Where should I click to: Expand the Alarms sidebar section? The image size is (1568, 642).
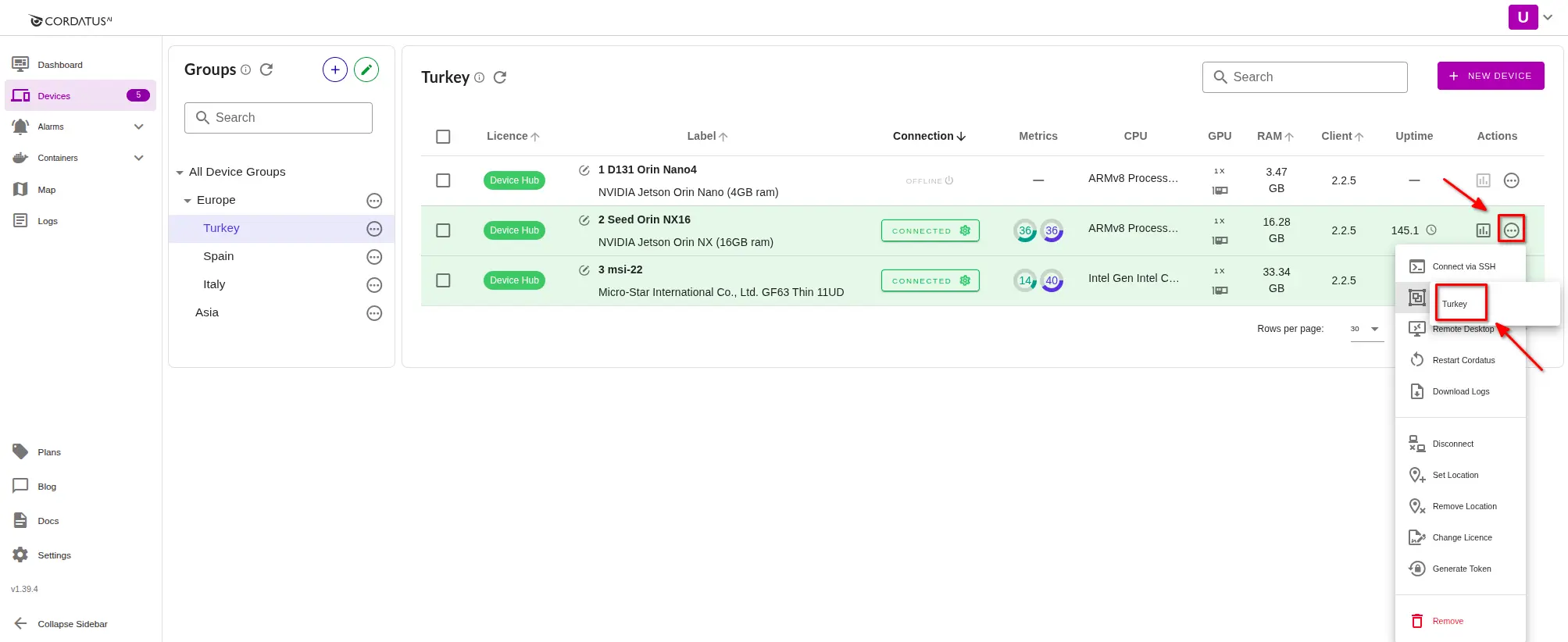(x=138, y=127)
